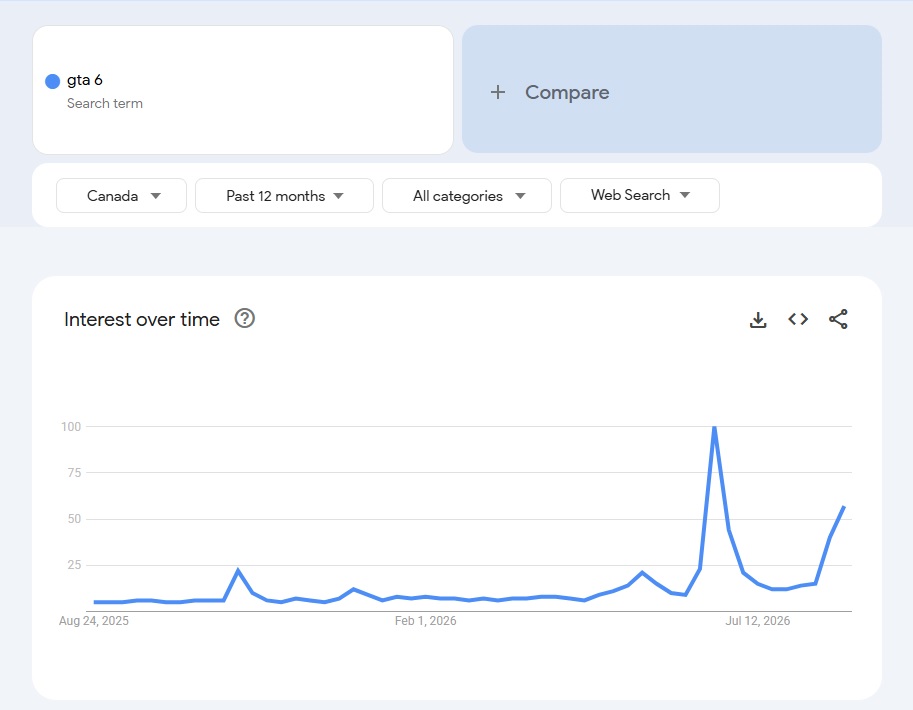Viewport: 913px width, 710px height.
Task: Click the blue dot next to gta 6
Action: (x=52, y=81)
